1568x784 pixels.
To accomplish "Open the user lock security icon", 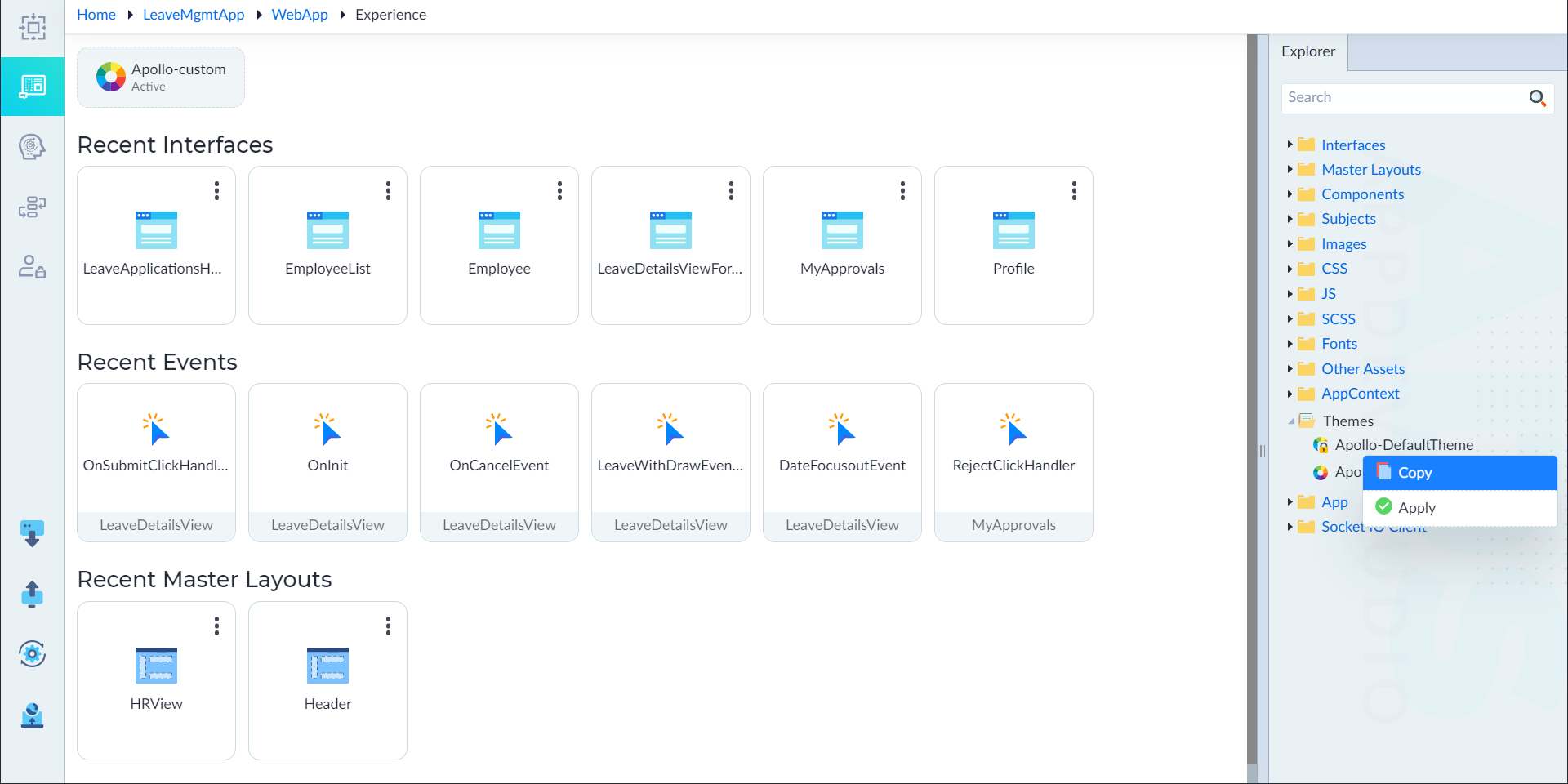I will click(x=33, y=267).
